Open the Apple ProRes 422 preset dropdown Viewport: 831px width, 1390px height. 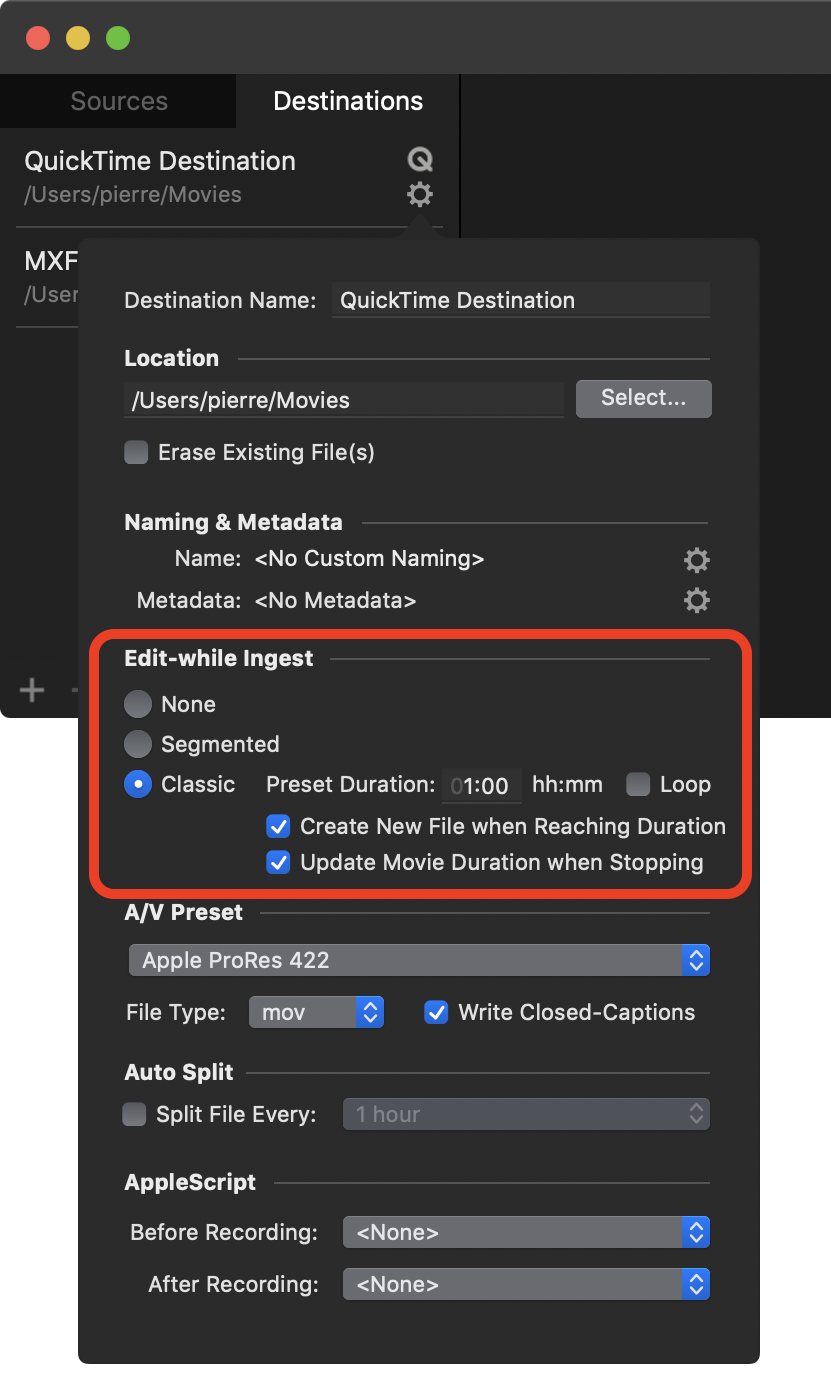[419, 960]
